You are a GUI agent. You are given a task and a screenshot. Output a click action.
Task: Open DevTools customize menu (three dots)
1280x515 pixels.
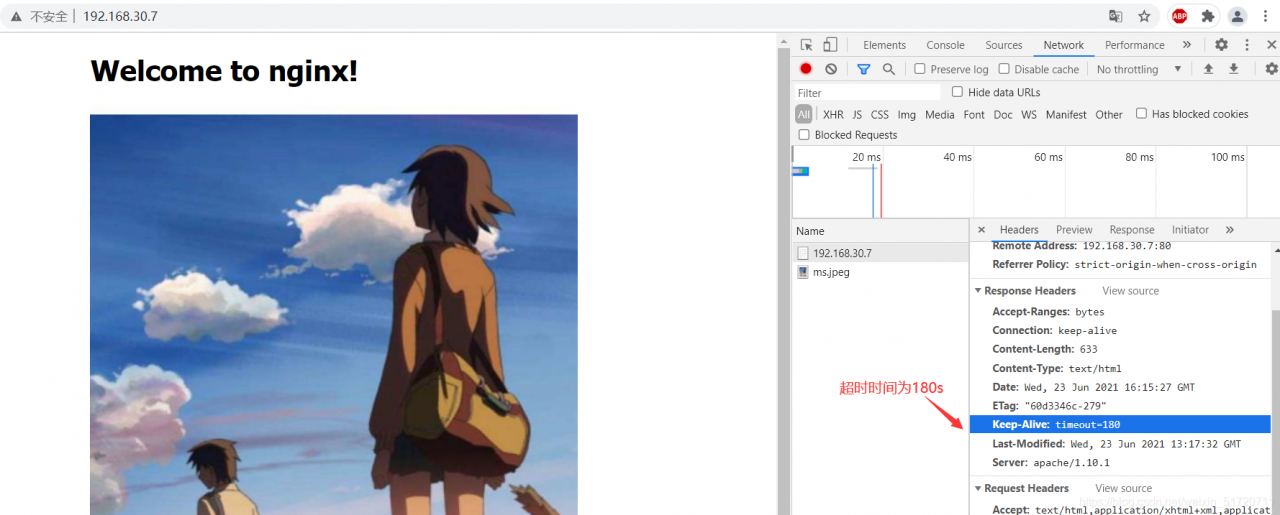[1247, 45]
